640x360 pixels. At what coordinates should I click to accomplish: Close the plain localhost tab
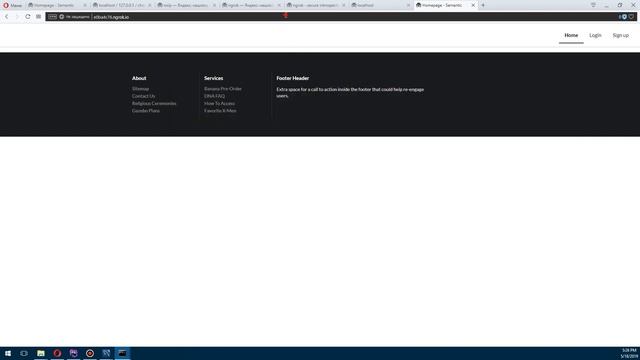(x=408, y=5)
